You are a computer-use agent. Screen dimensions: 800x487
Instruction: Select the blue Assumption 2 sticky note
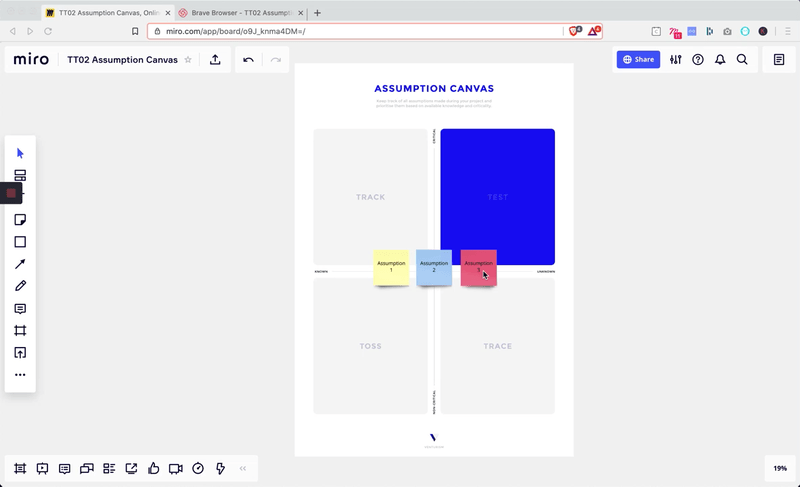434,267
